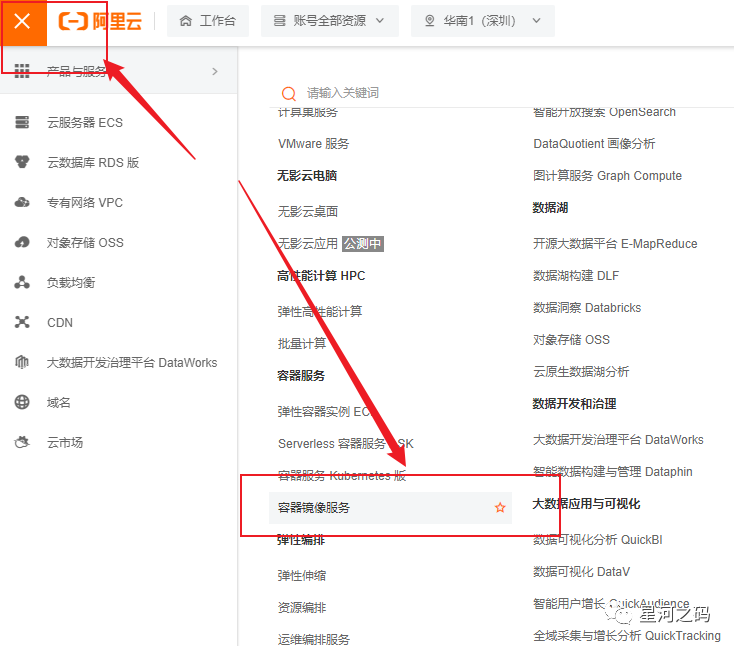Open 大数据开发治理平台 DataWorks in sidebar
The width and height of the screenshot is (734, 646).
coord(132,362)
